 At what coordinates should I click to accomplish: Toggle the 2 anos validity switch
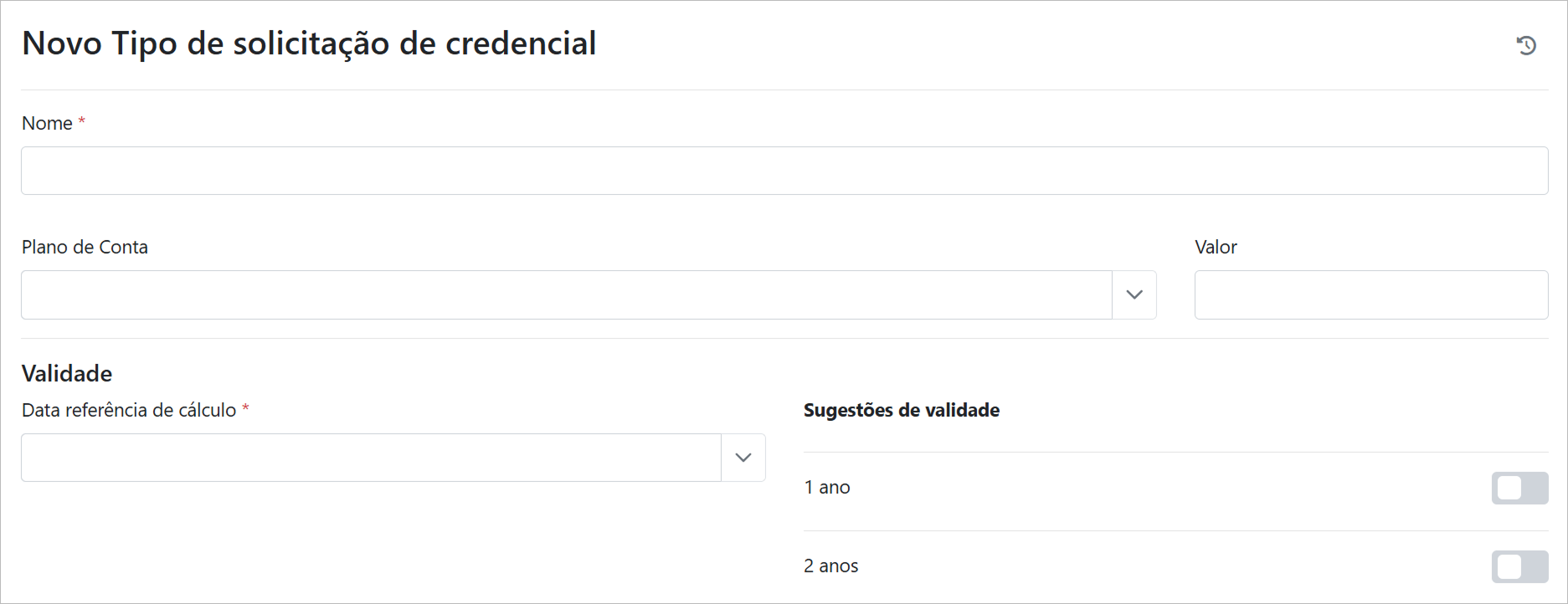point(1519,566)
